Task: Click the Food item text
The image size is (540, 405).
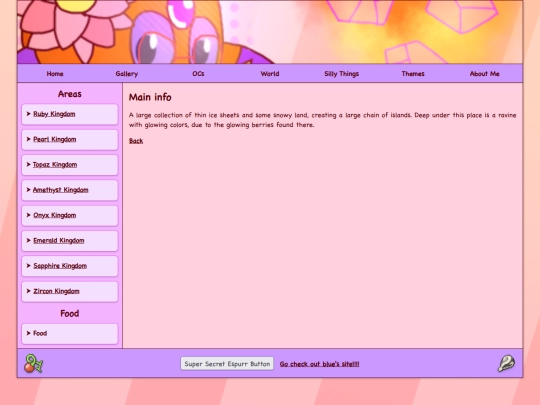Action: 40,333
